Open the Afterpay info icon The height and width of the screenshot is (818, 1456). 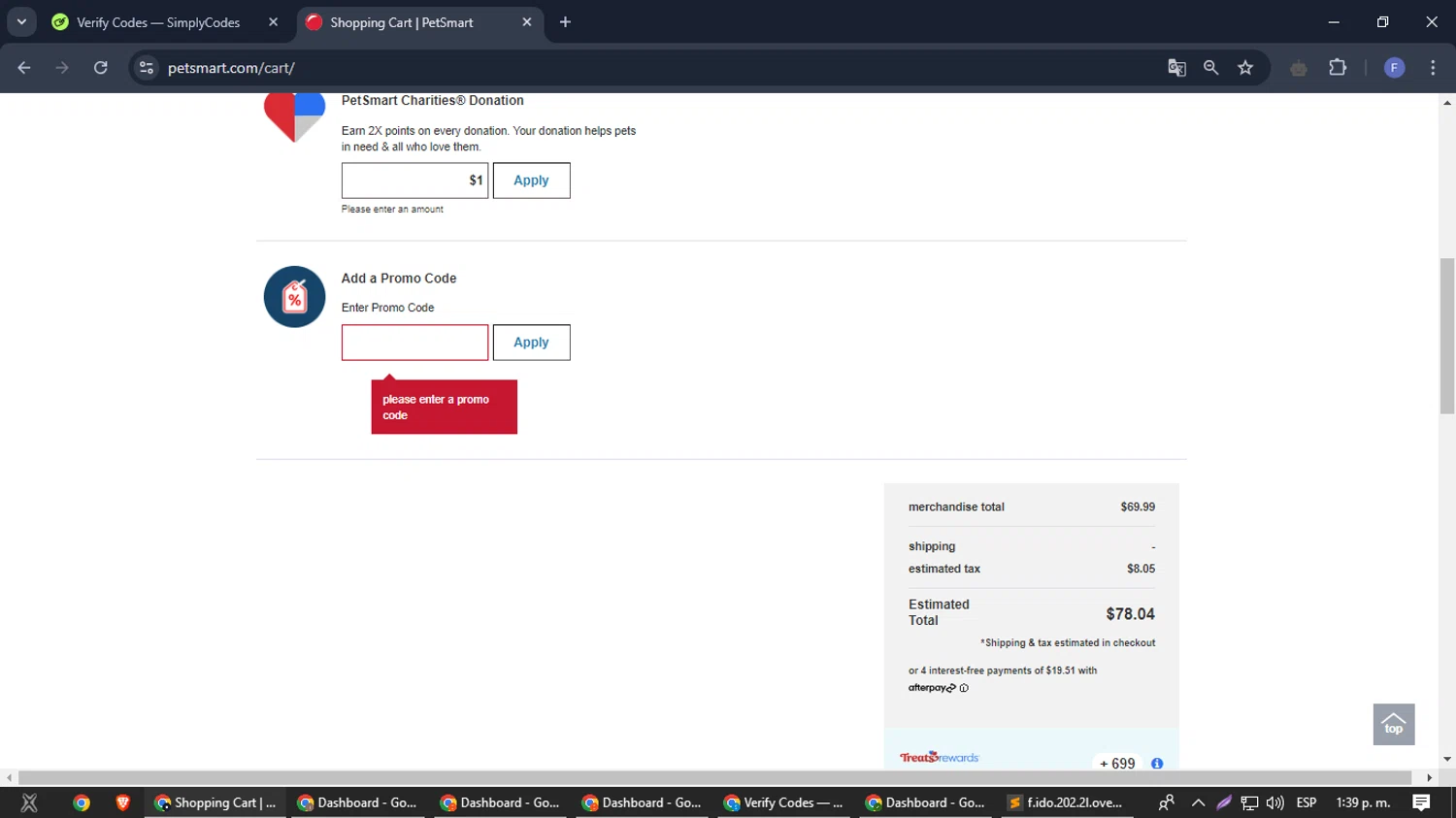tap(964, 688)
